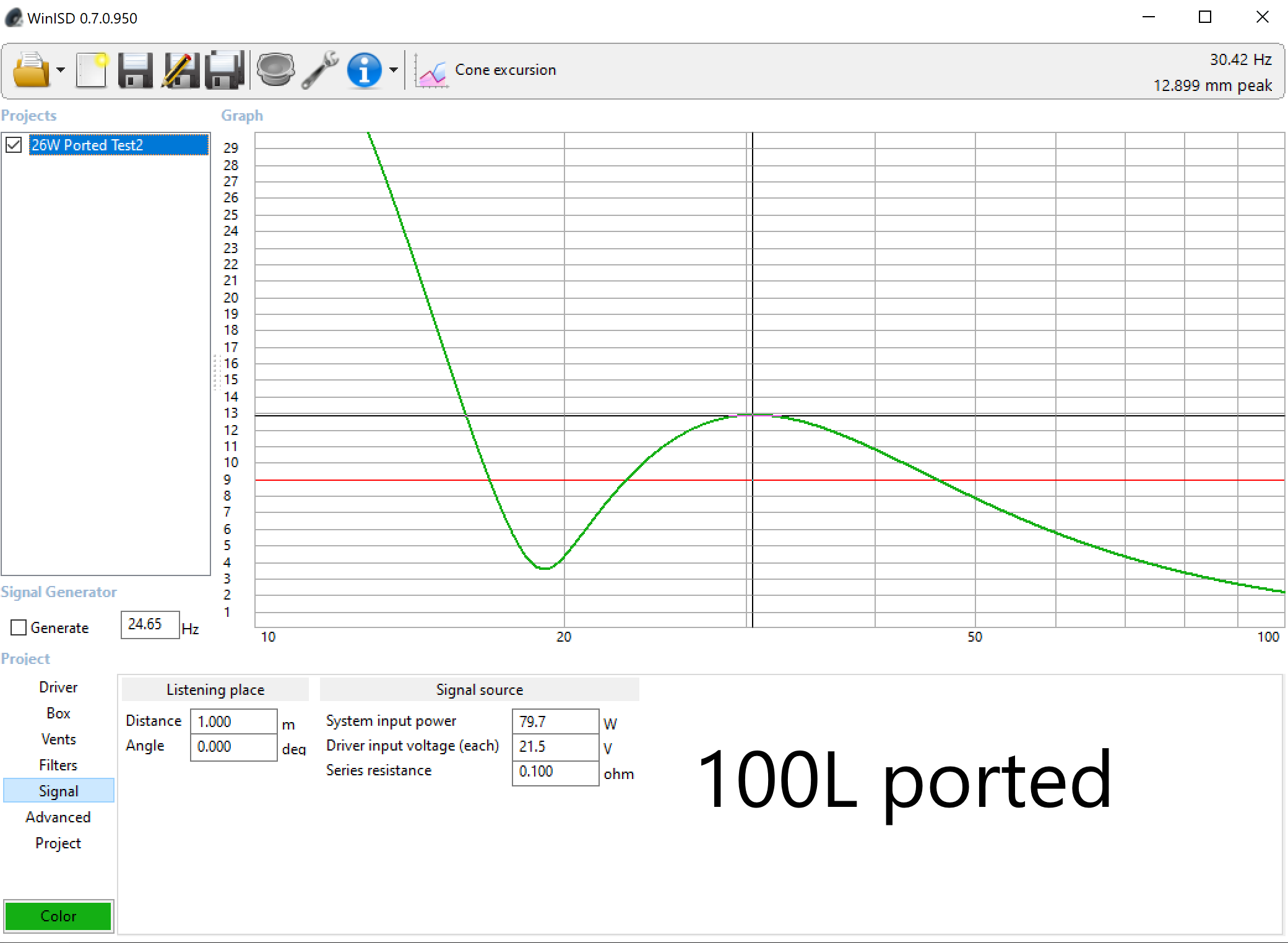Select the Signal tab
The height and width of the screenshot is (943, 1288).
point(58,791)
